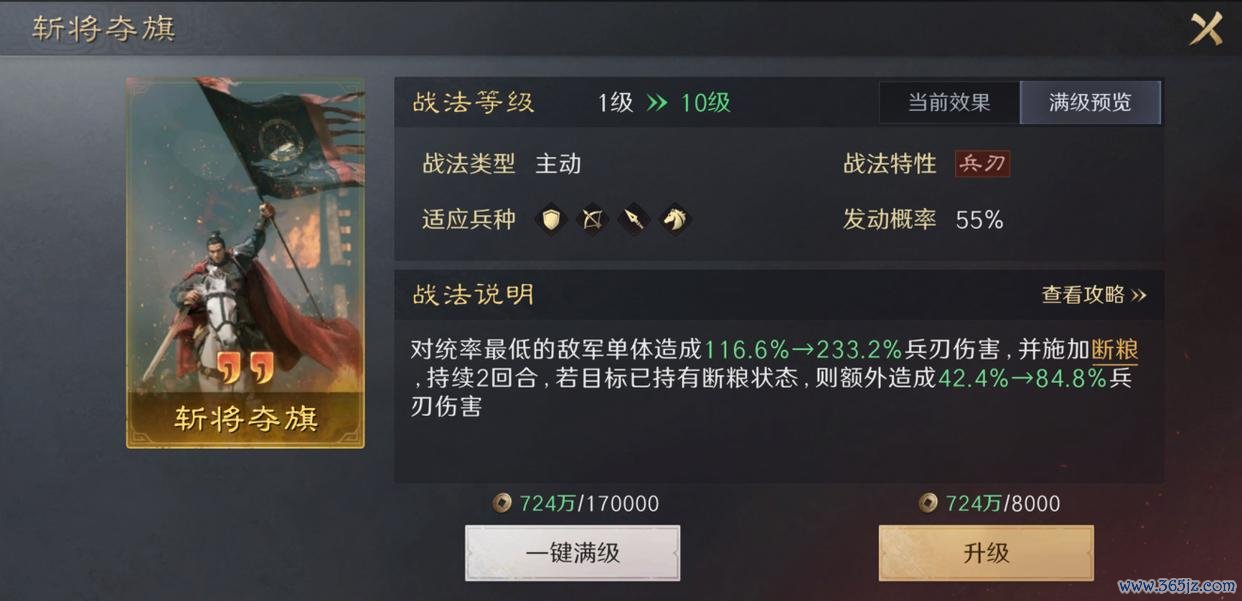Click the bow troop type icon
Viewport: 1242px width, 601px height.
point(593,218)
